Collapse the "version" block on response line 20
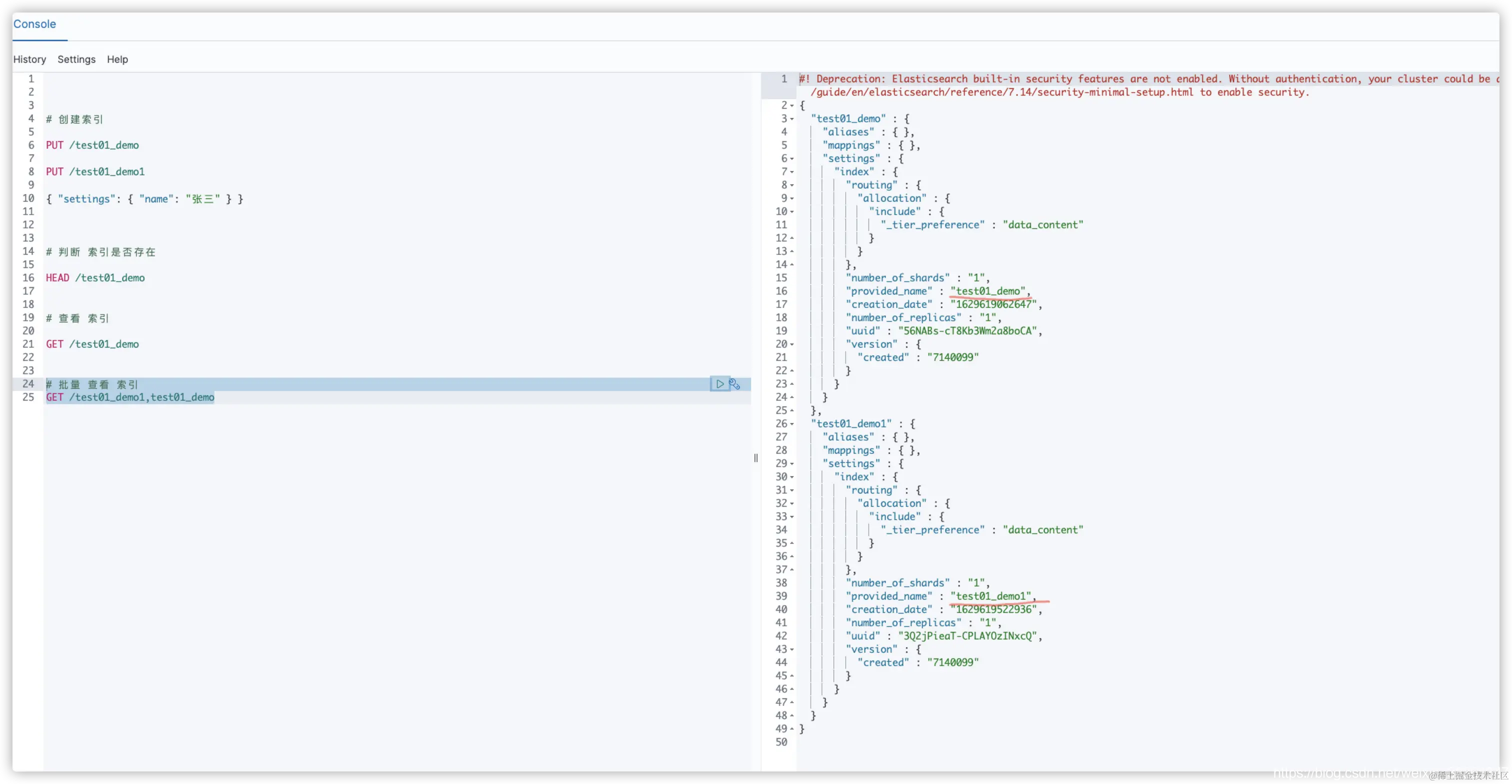This screenshot has height=784, width=1512. [792, 344]
